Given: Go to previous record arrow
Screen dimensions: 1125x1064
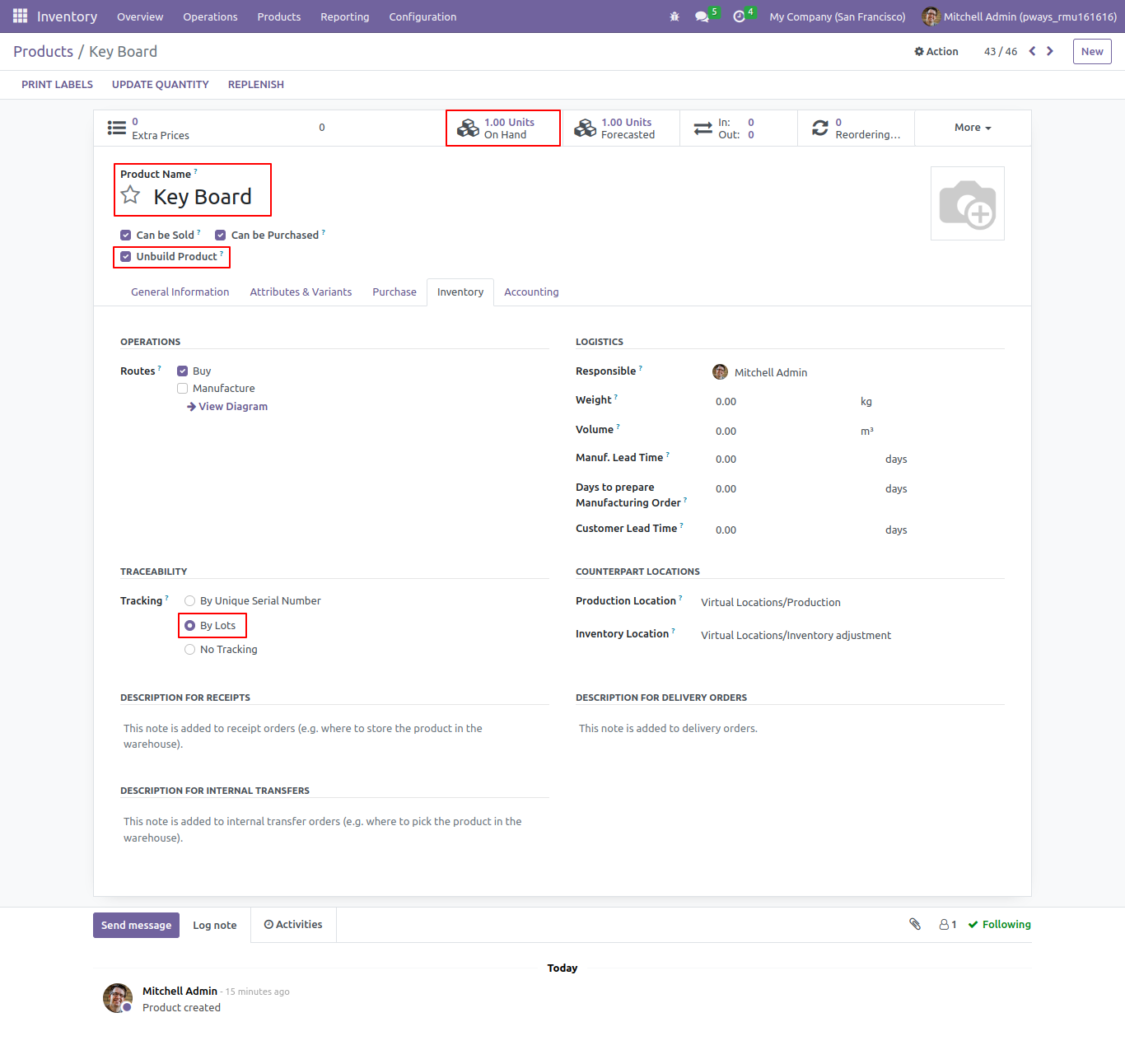Looking at the screenshot, I should 1032,51.
